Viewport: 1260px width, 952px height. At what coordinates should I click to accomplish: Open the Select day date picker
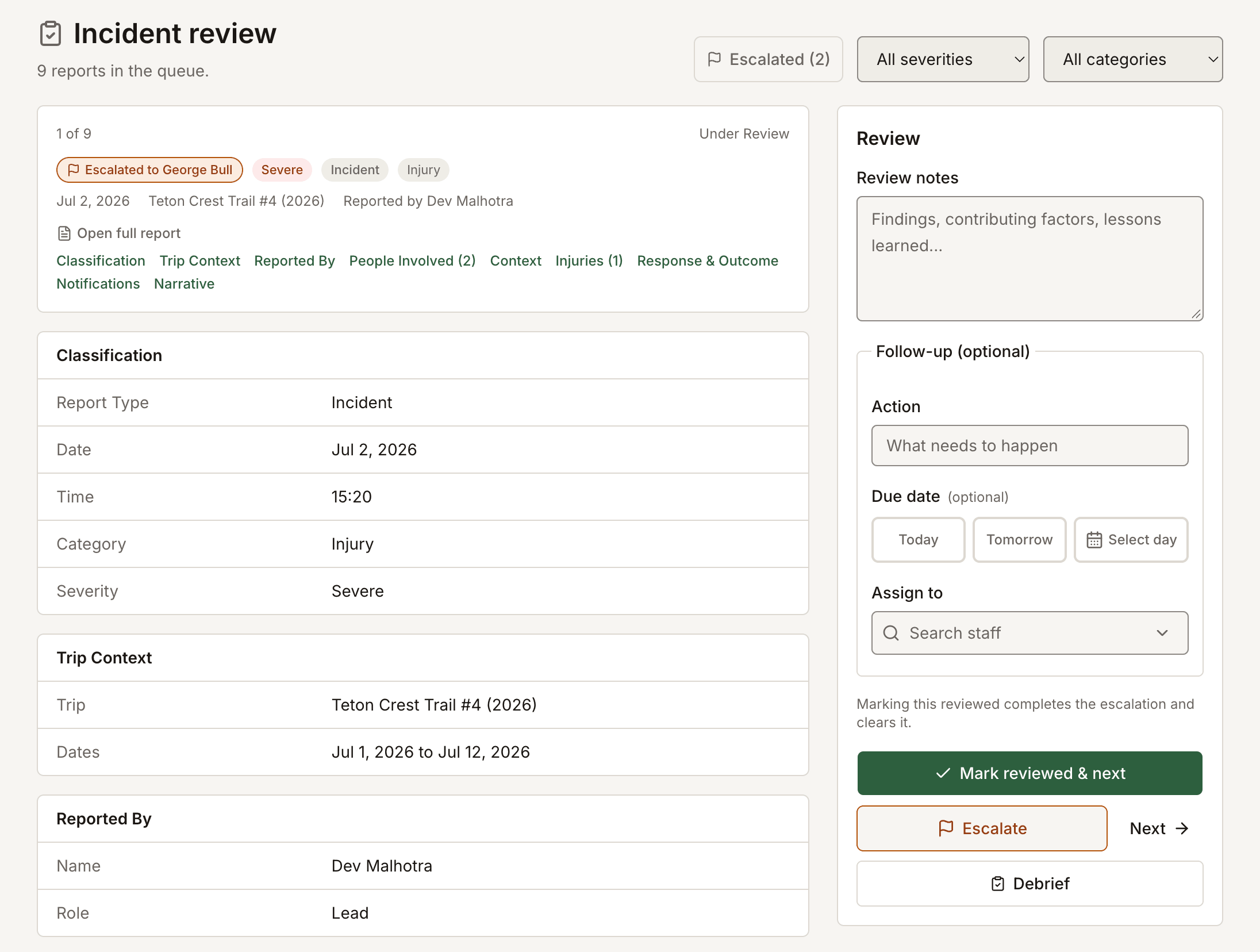coord(1131,540)
